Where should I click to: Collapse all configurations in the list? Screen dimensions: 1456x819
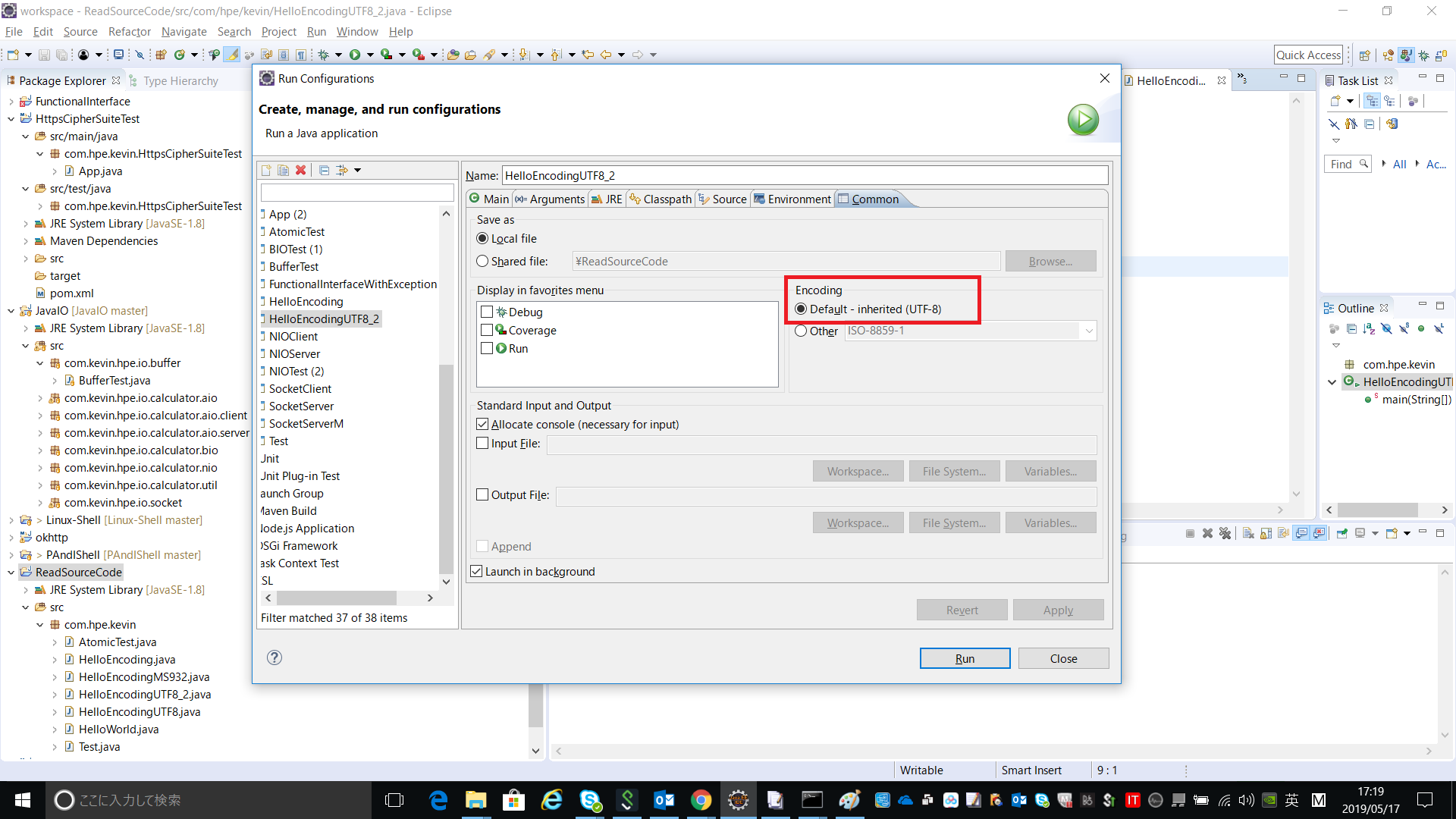click(x=324, y=170)
